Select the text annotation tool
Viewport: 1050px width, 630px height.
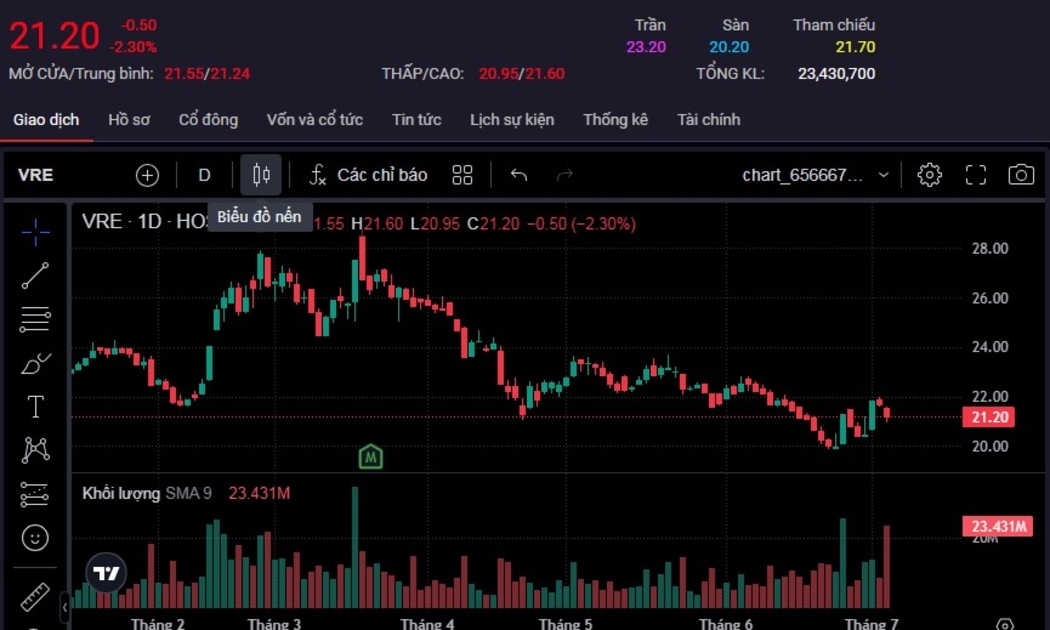click(x=35, y=407)
